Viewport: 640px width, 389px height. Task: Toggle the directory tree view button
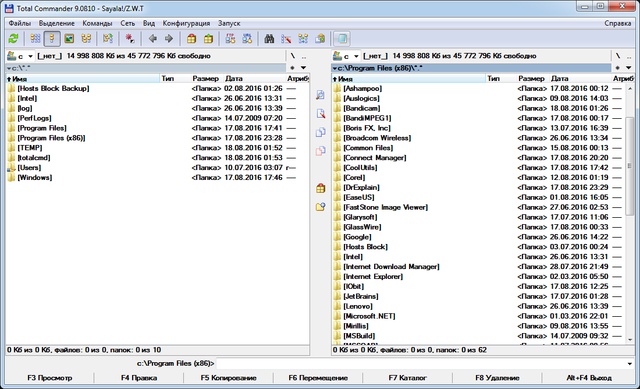coord(86,39)
